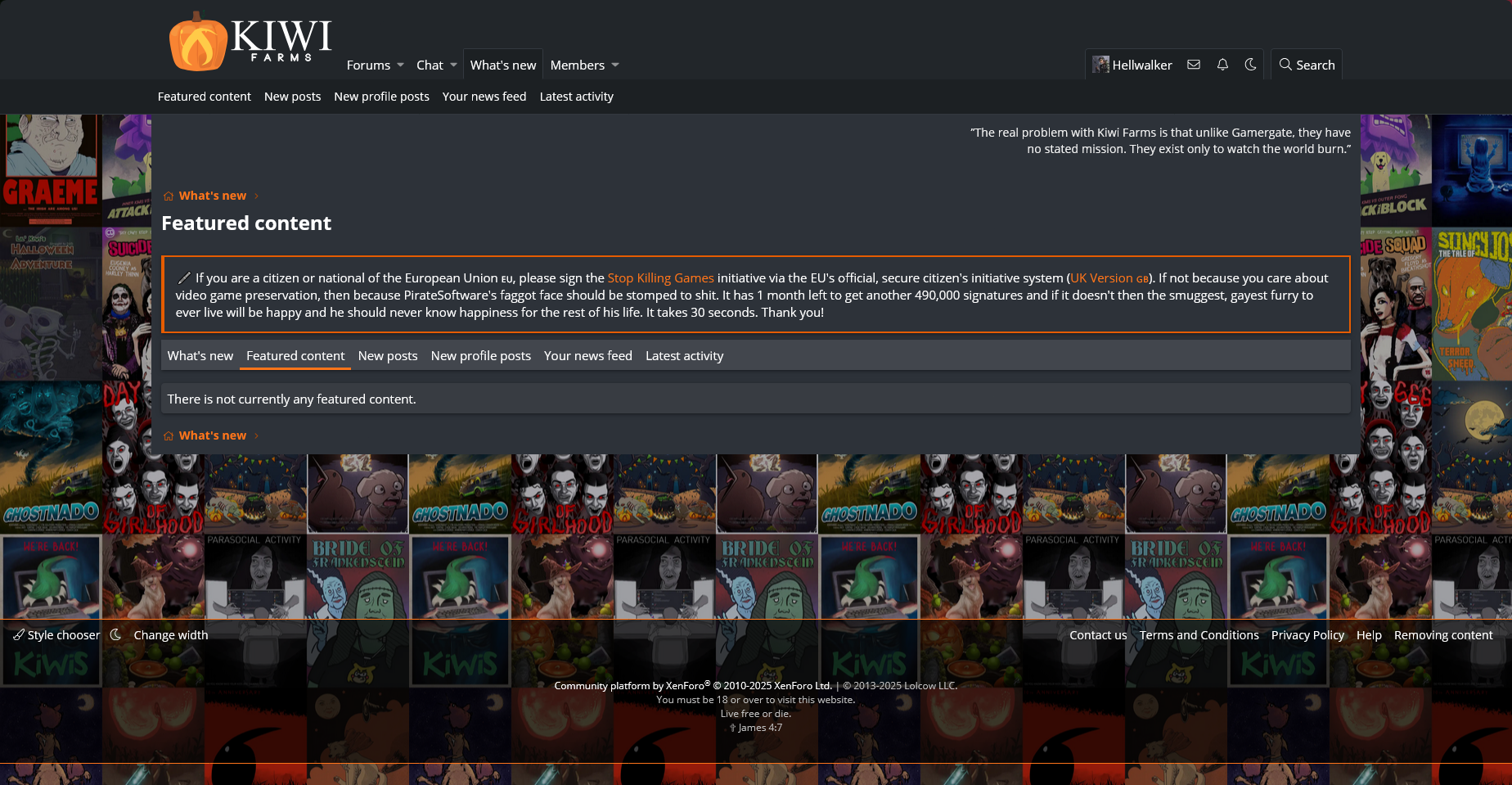The width and height of the screenshot is (1512, 785).
Task: Open the Style chooser
Action: click(x=56, y=635)
